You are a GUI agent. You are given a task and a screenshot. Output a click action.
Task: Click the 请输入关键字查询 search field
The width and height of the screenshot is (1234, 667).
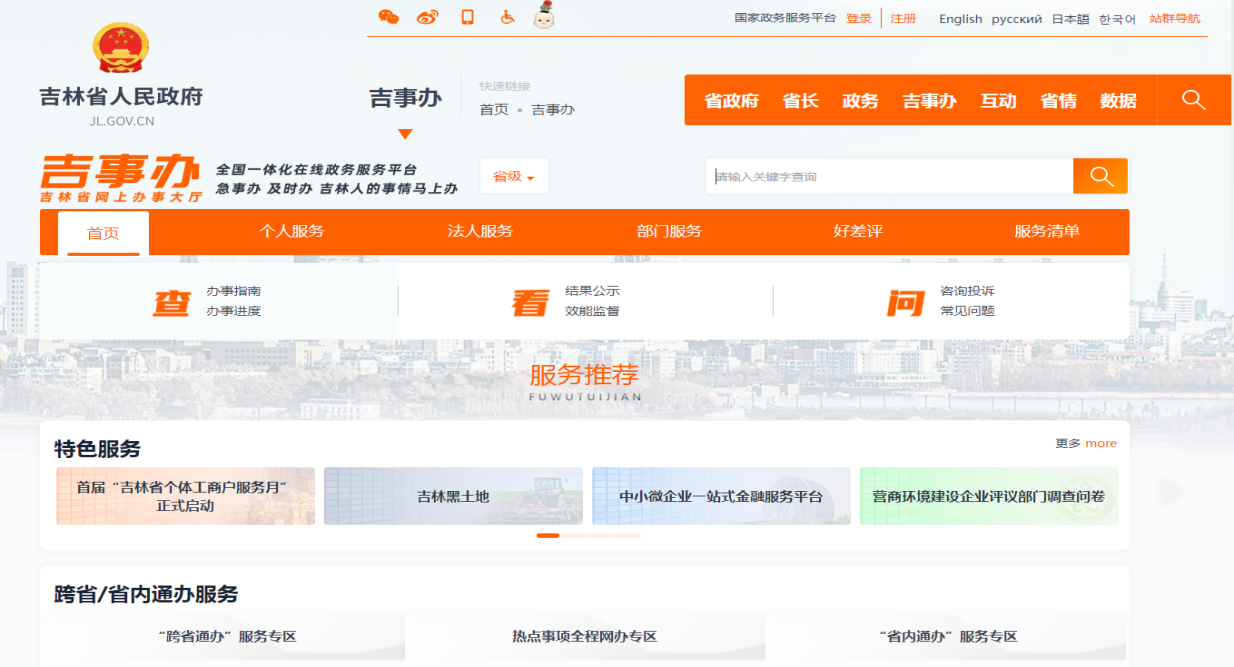(x=890, y=177)
